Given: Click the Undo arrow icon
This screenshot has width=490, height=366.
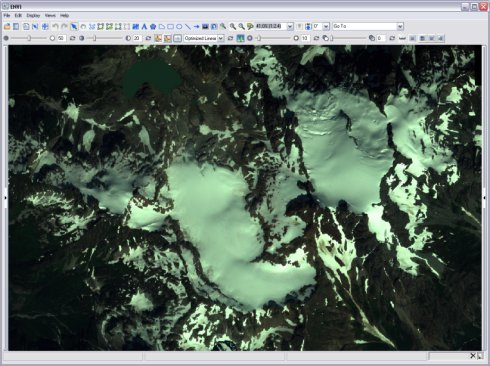Looking at the screenshot, I should [x=55, y=26].
